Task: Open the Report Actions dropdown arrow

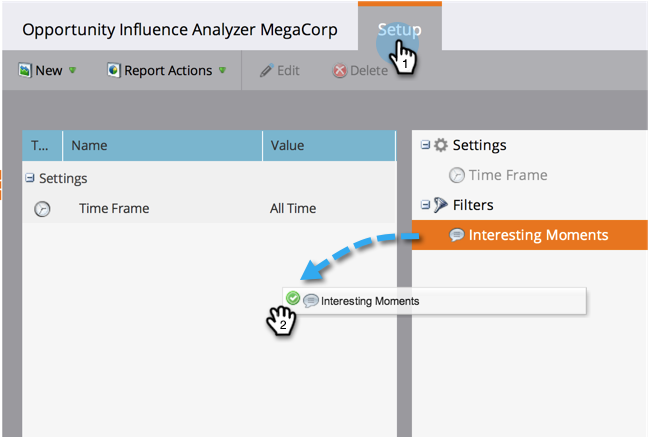Action: (x=222, y=71)
